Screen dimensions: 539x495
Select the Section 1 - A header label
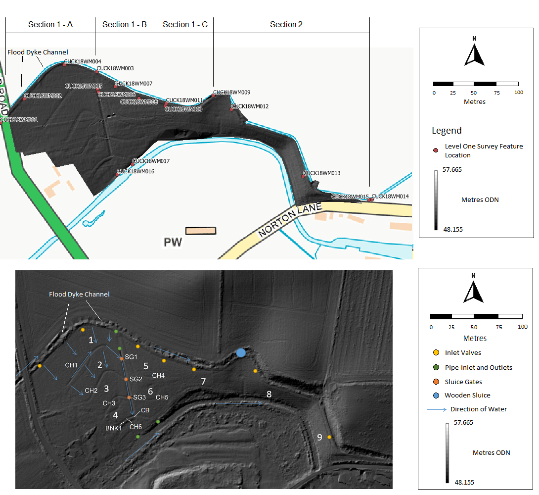tap(51, 24)
